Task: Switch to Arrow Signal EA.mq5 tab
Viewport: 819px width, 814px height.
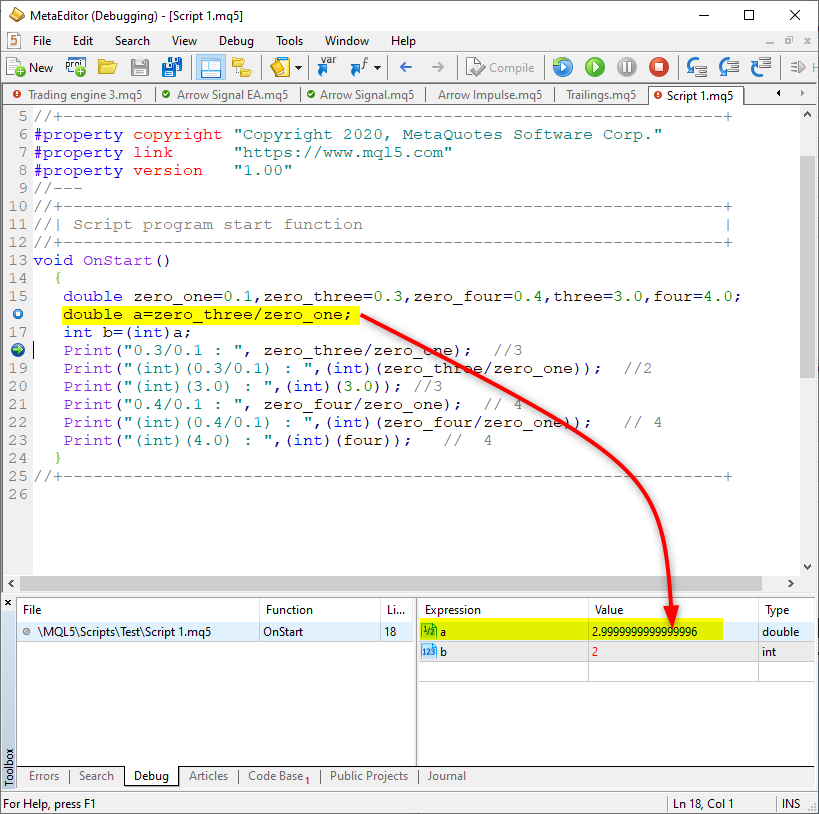Action: click(226, 95)
